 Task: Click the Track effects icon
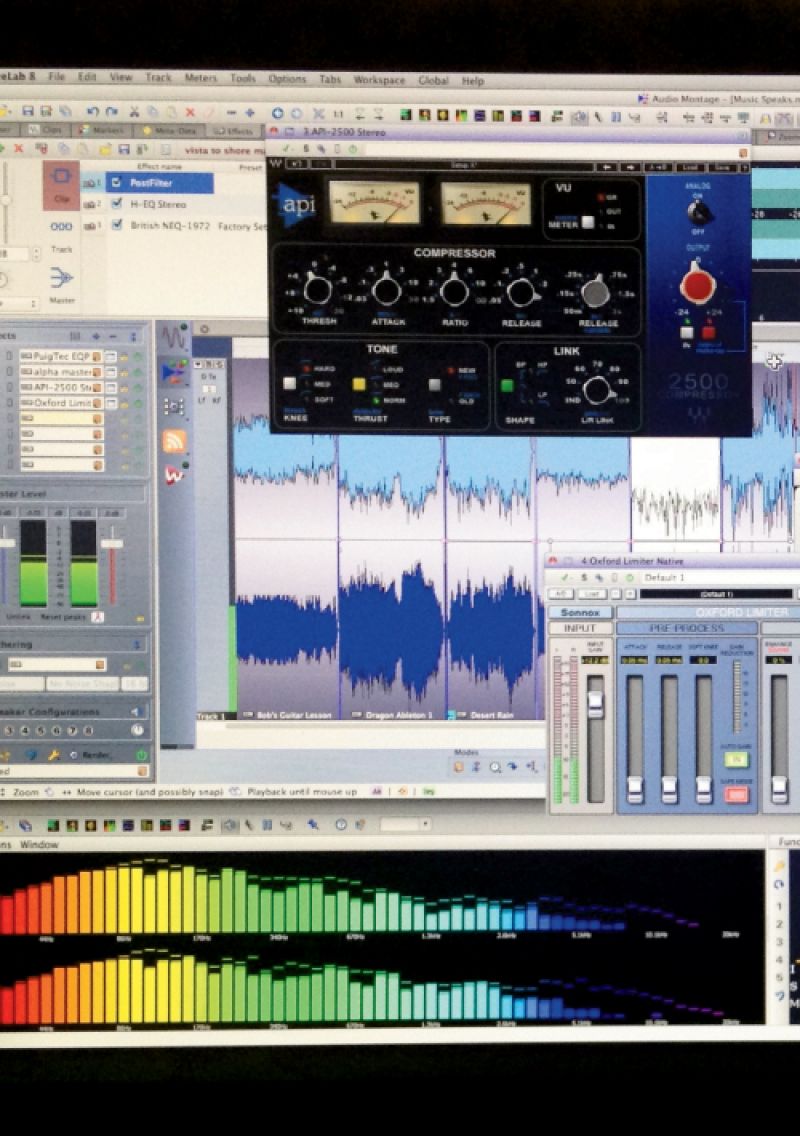coord(61,228)
